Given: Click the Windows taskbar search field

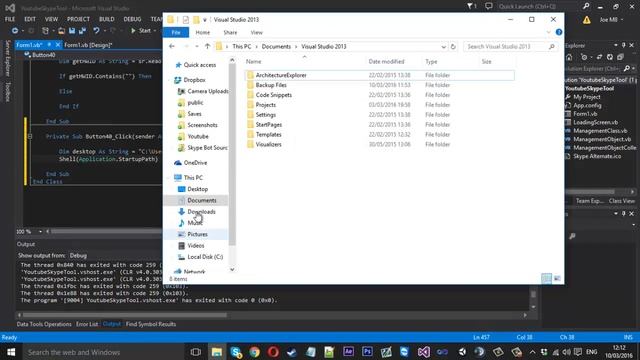Looking at the screenshot, I should pyautogui.click(x=104, y=352).
